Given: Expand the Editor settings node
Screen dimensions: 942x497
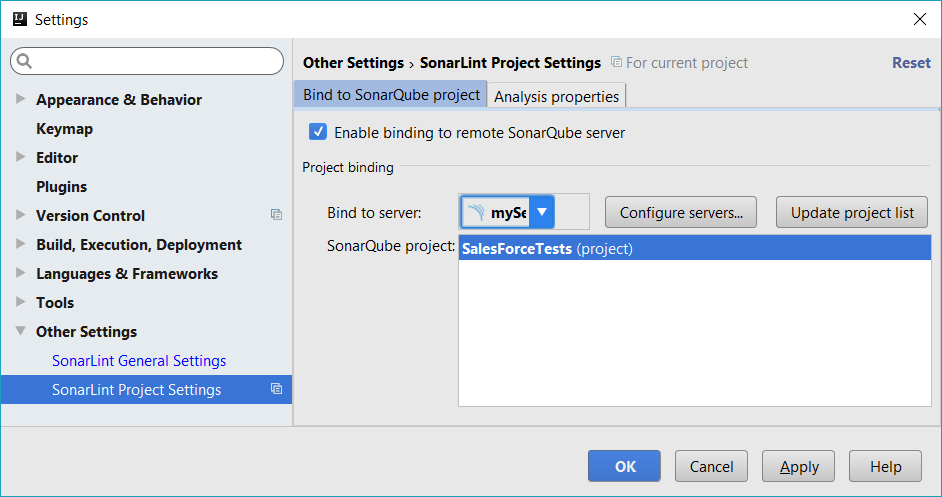Looking at the screenshot, I should (21, 157).
